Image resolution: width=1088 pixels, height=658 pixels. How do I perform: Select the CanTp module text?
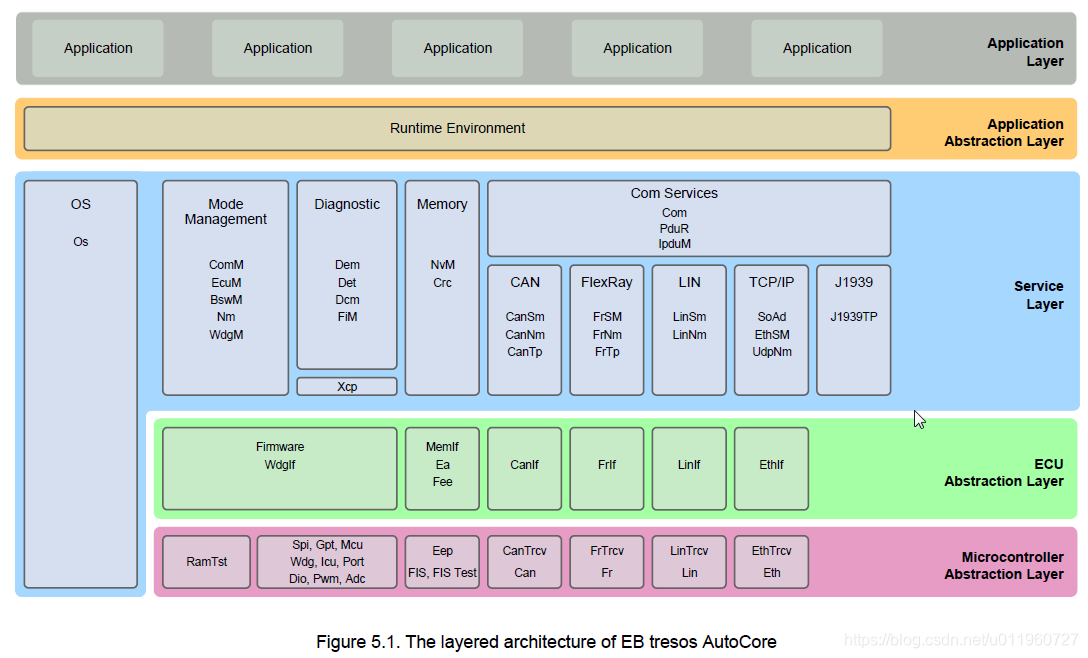525,352
